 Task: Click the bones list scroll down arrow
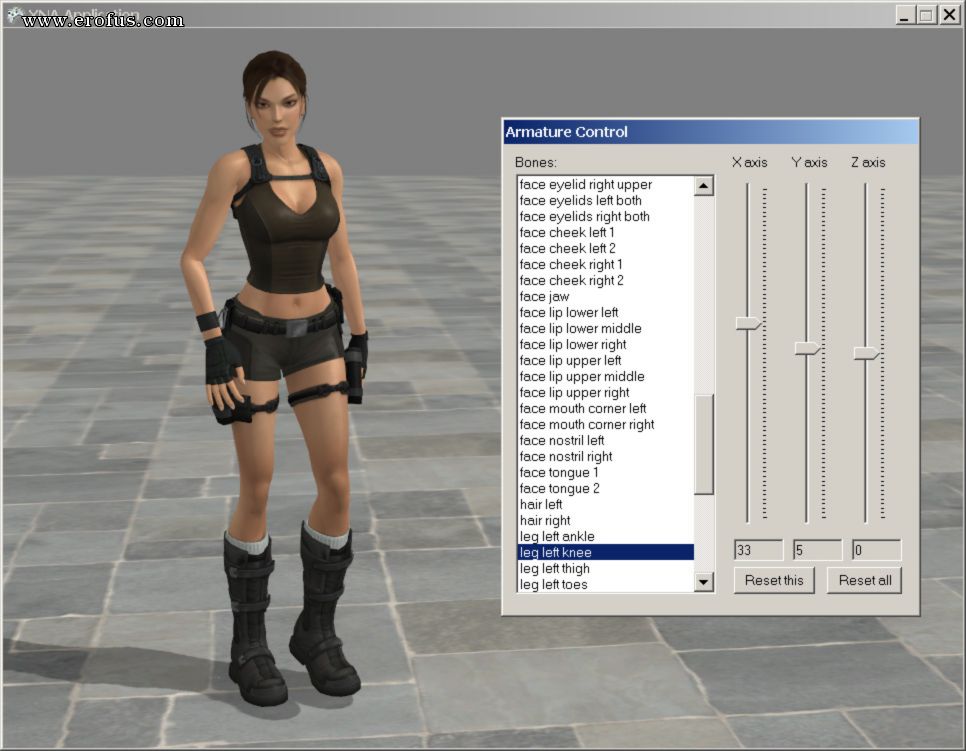tap(704, 582)
